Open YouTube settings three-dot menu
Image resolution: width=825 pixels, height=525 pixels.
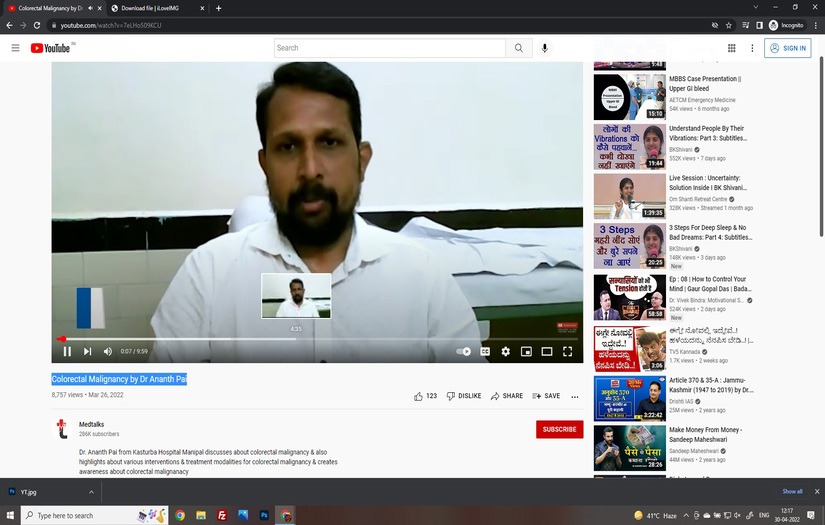click(752, 48)
